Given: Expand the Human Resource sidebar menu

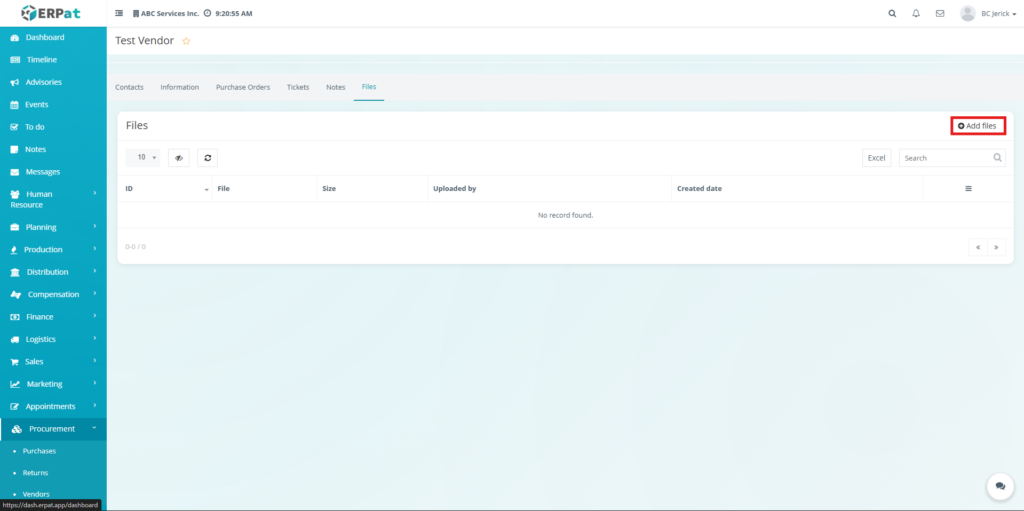Looking at the screenshot, I should coord(53,199).
